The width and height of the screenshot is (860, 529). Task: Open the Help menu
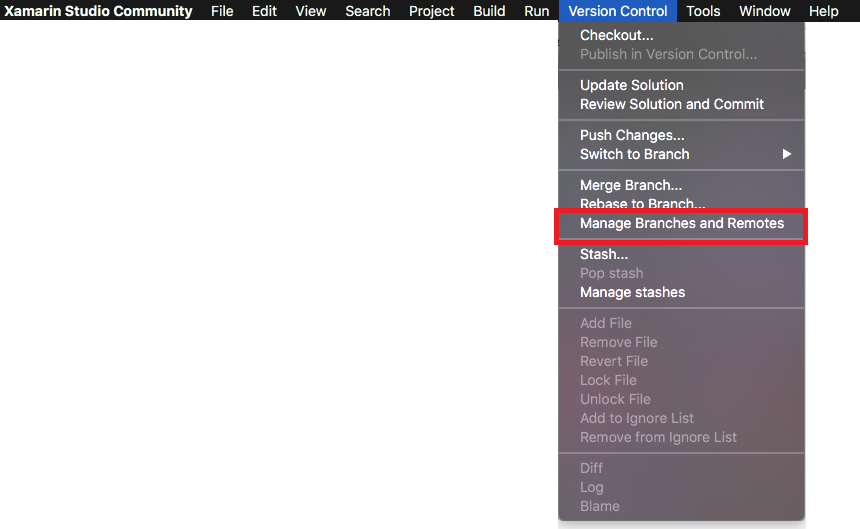[823, 11]
